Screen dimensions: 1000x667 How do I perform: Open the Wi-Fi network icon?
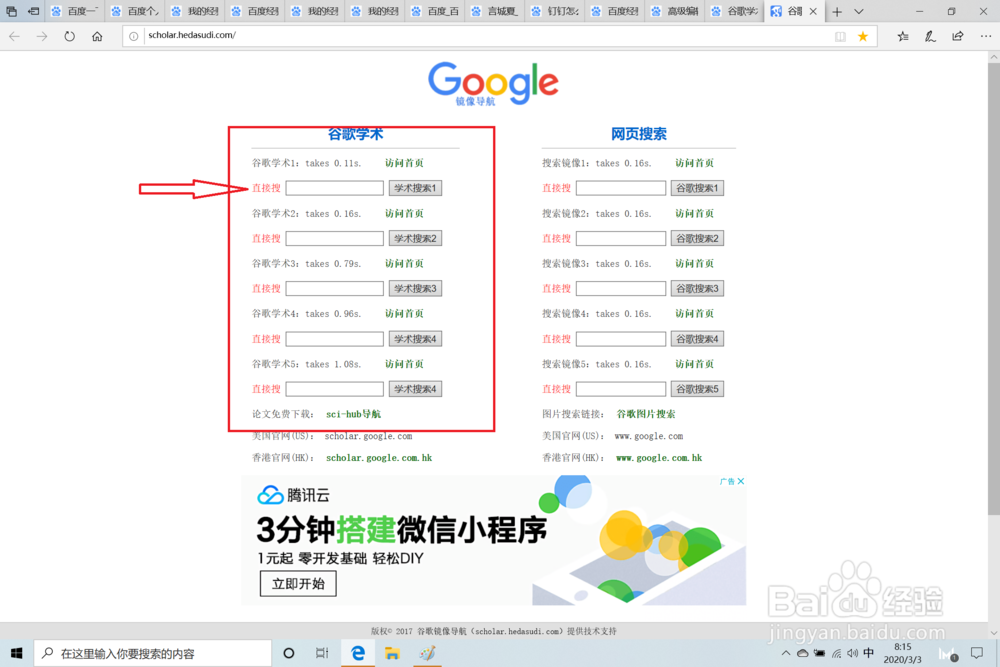coord(836,653)
